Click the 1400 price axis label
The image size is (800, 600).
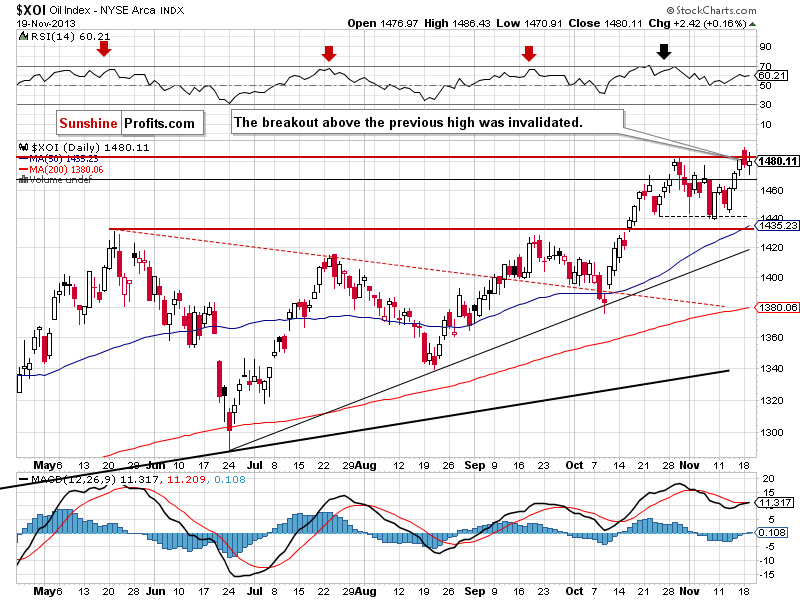(x=771, y=278)
